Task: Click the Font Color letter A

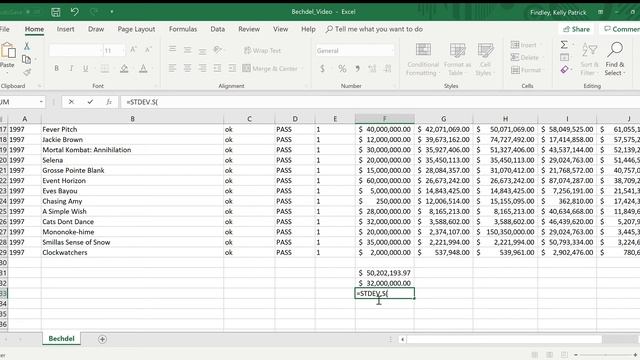Action: click(143, 68)
